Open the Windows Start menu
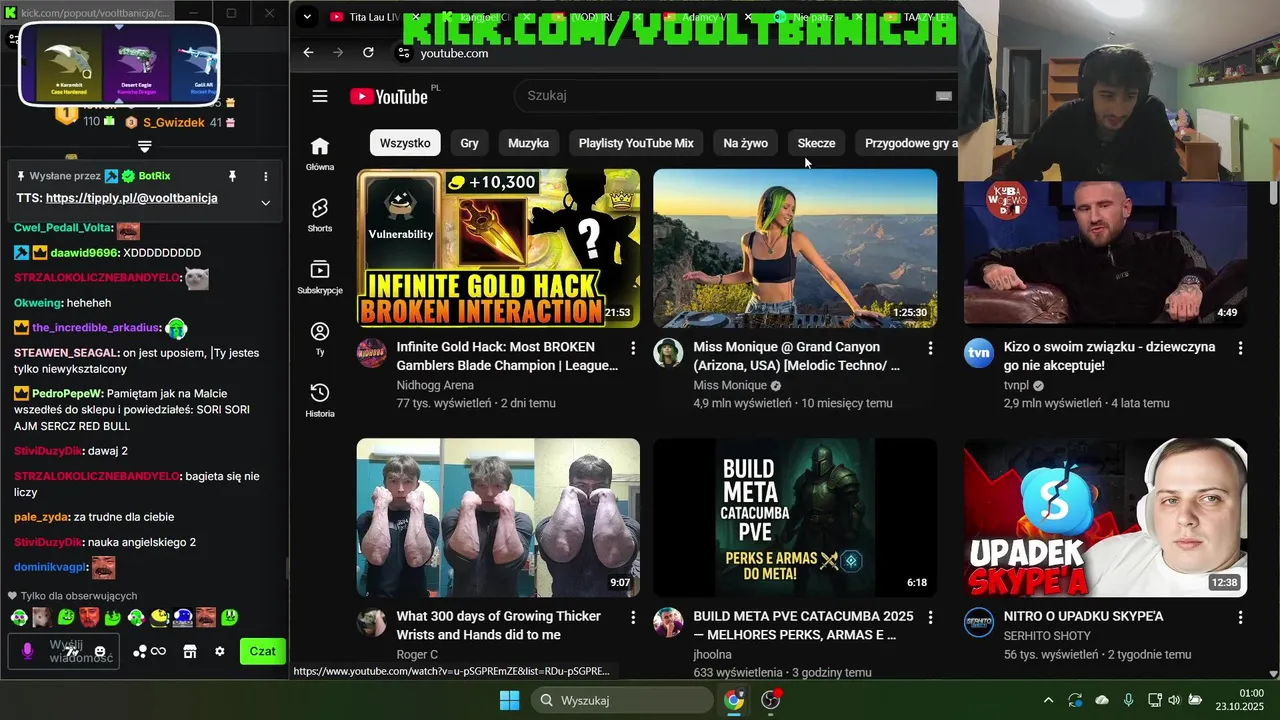 [509, 700]
